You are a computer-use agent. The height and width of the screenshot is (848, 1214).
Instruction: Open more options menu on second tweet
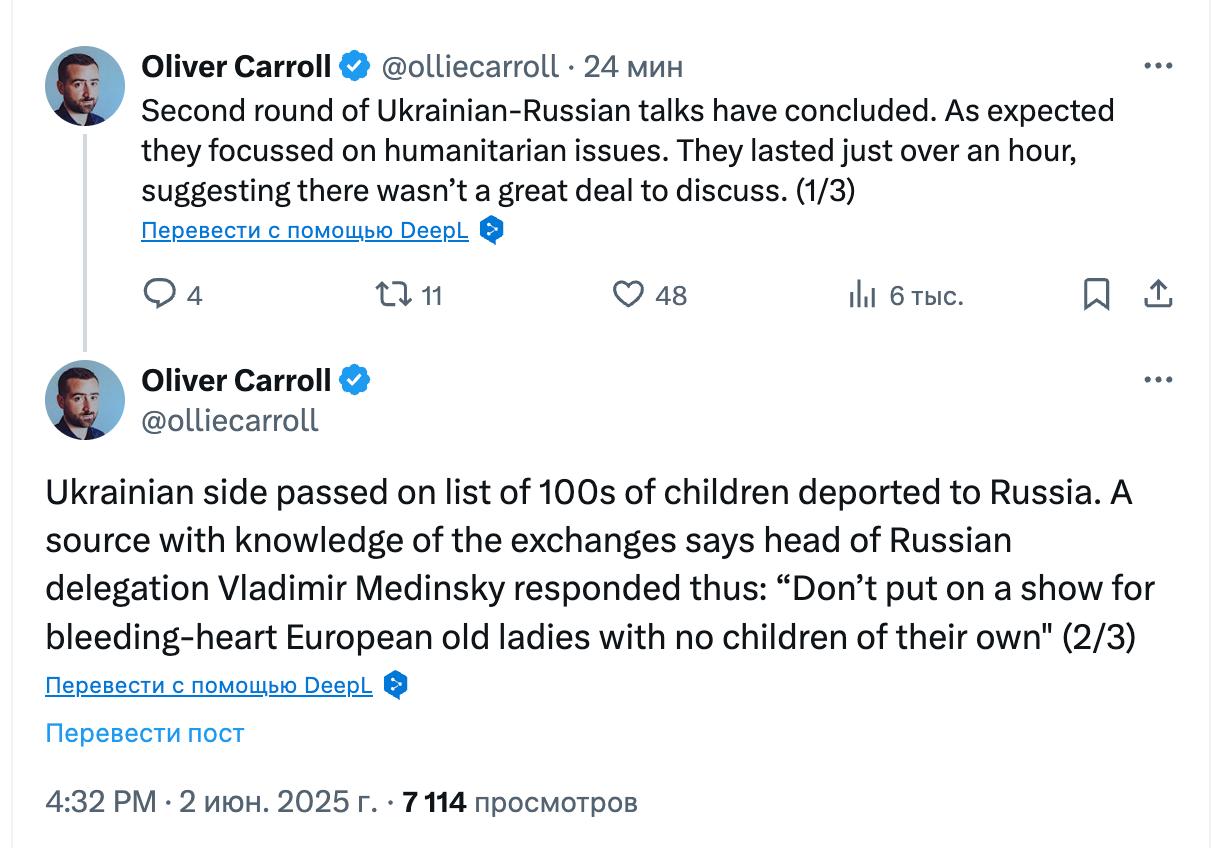pos(1157,380)
